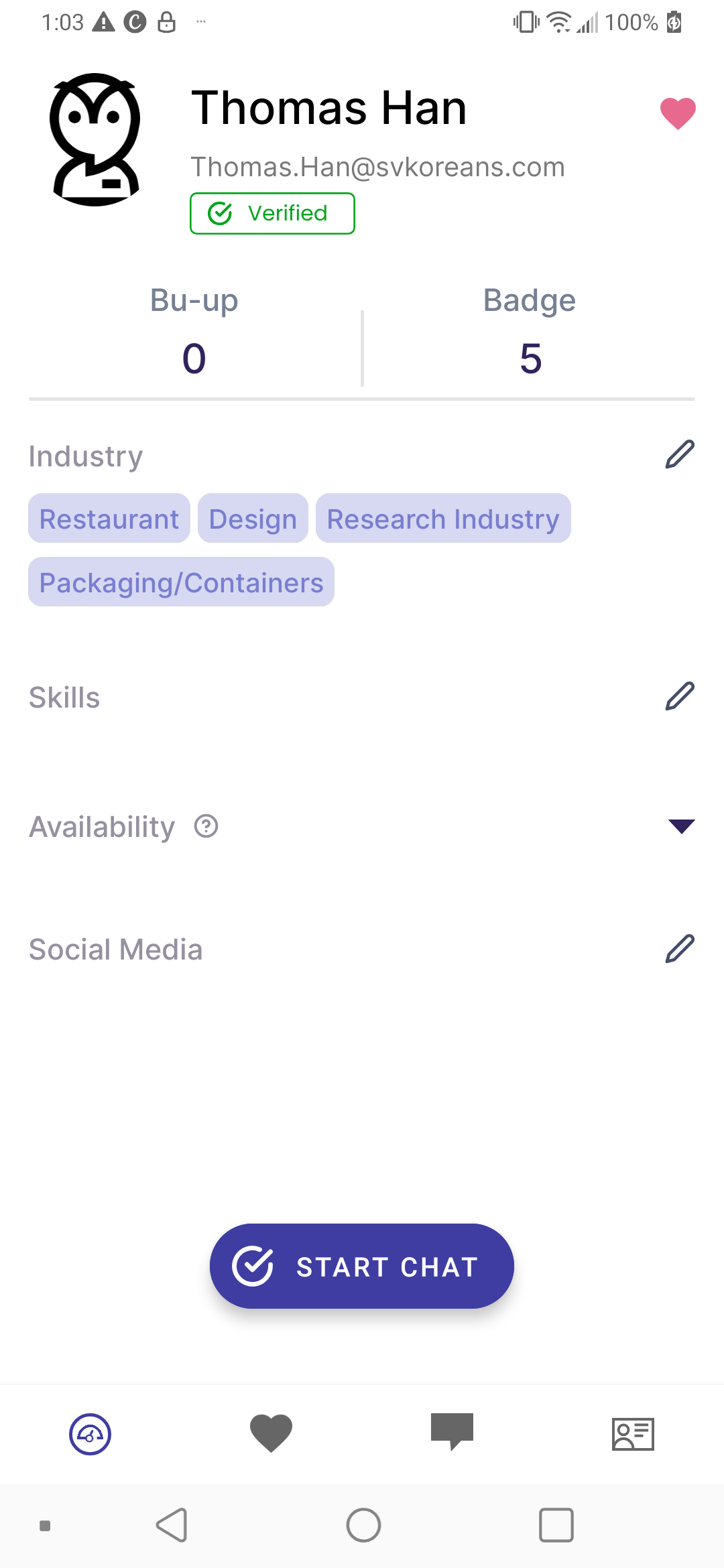
Task: Select the Research Industry tag
Action: pyautogui.click(x=443, y=519)
